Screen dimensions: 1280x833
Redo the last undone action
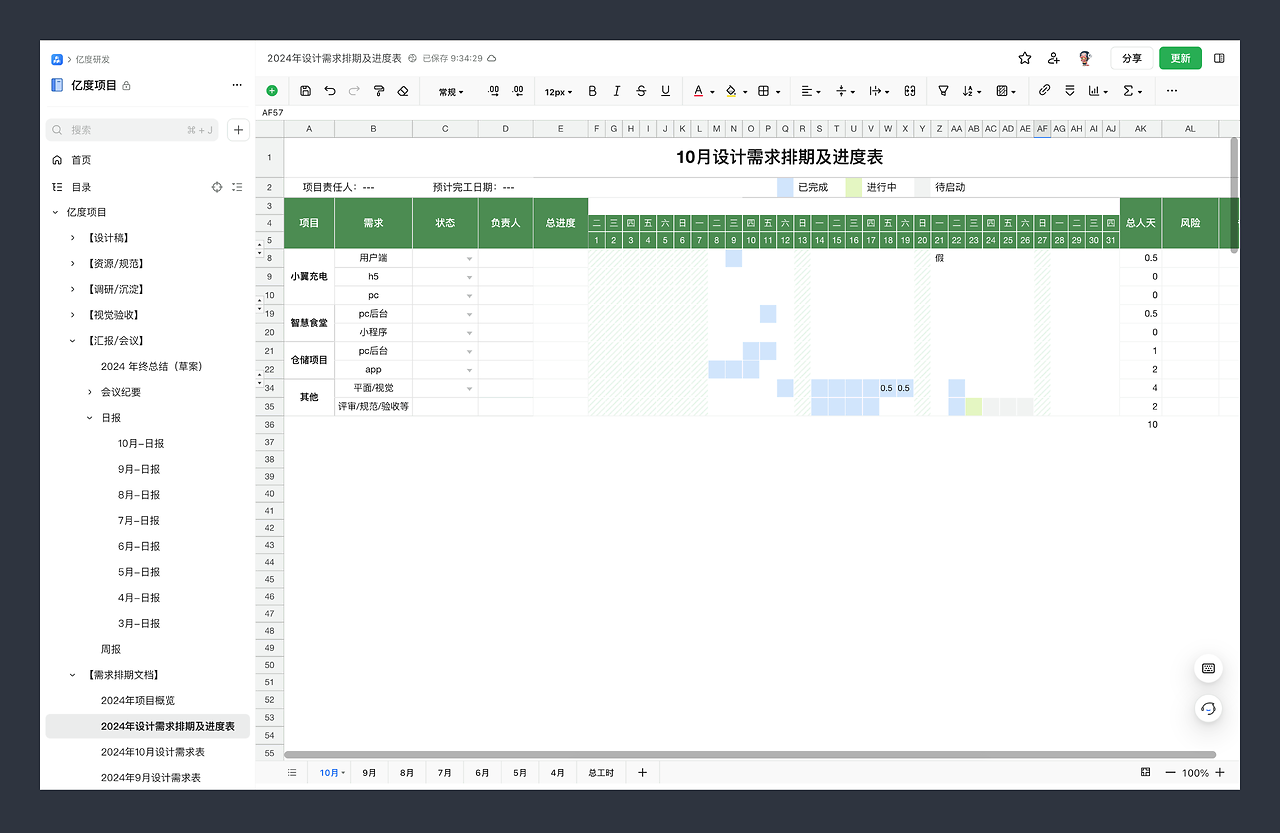coord(354,91)
